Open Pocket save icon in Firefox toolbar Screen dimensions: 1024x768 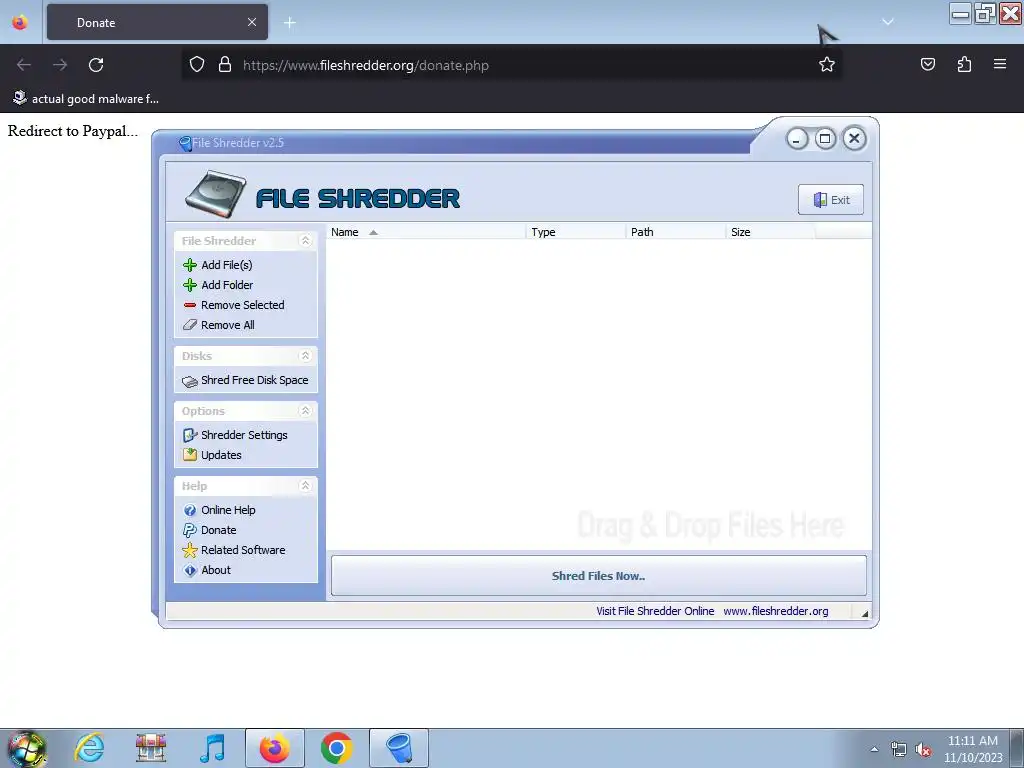(928, 64)
